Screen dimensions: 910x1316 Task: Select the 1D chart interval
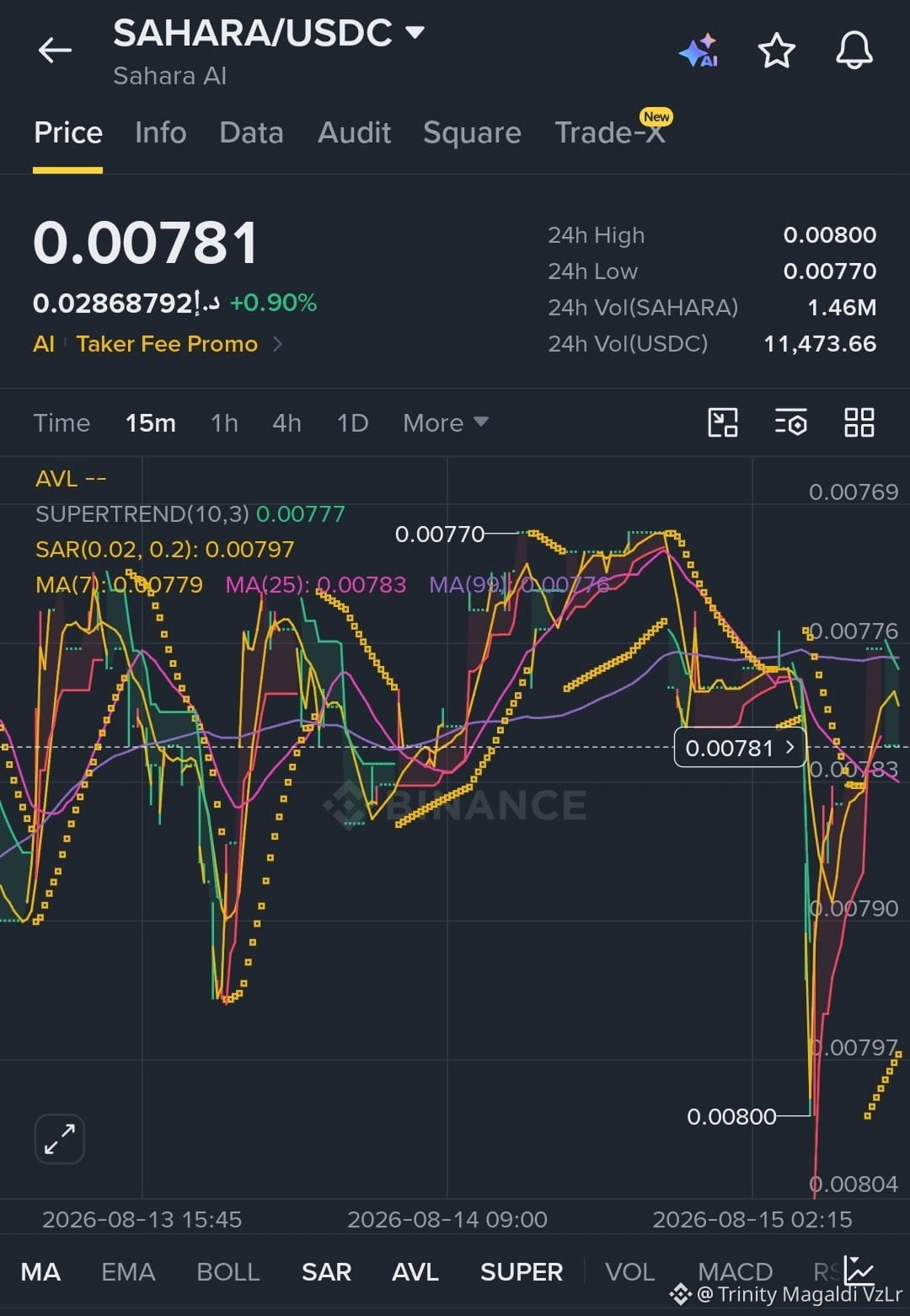point(352,422)
